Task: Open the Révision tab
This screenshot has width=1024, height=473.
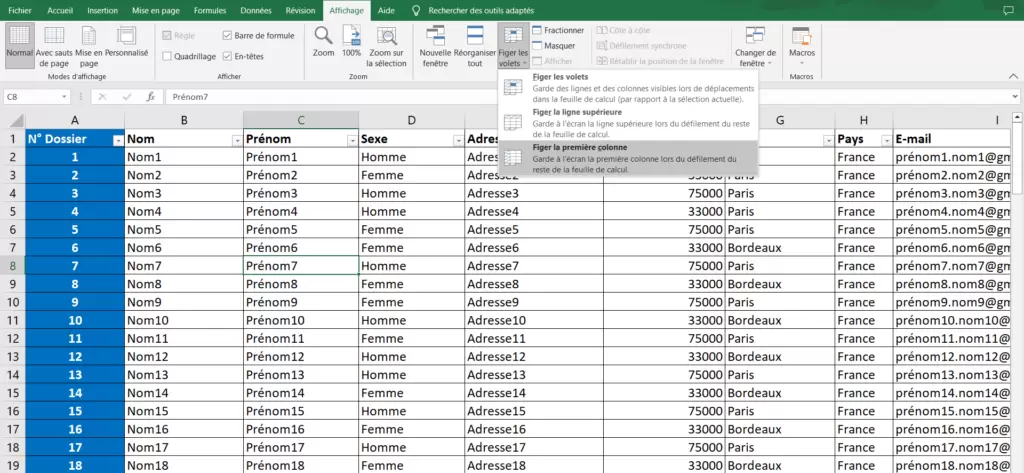Action: click(x=300, y=10)
